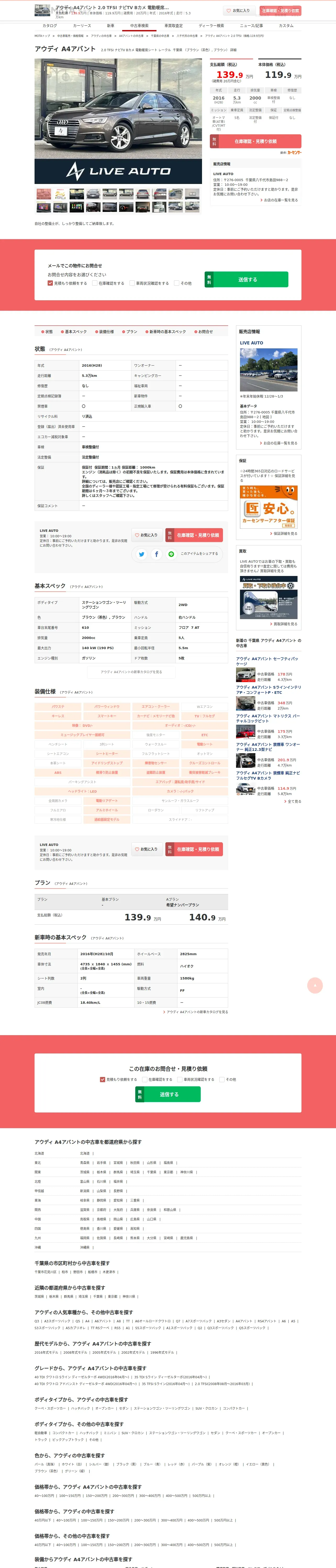The width and height of the screenshot is (336, 1568).
Task: Toggle 在庫確認をする in the bottom inquiry form
Action: [x=144, y=1079]
